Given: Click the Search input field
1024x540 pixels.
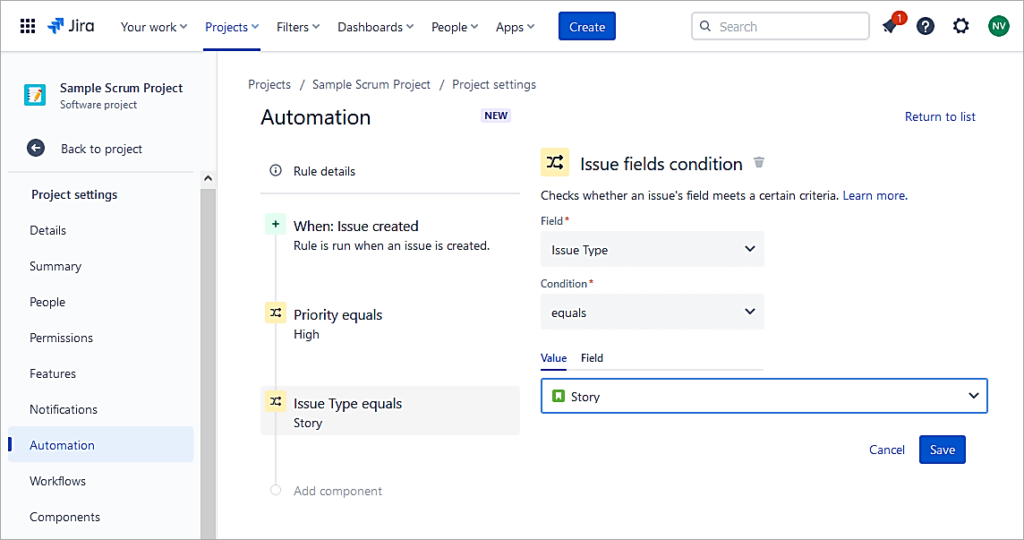Looking at the screenshot, I should (x=780, y=26).
